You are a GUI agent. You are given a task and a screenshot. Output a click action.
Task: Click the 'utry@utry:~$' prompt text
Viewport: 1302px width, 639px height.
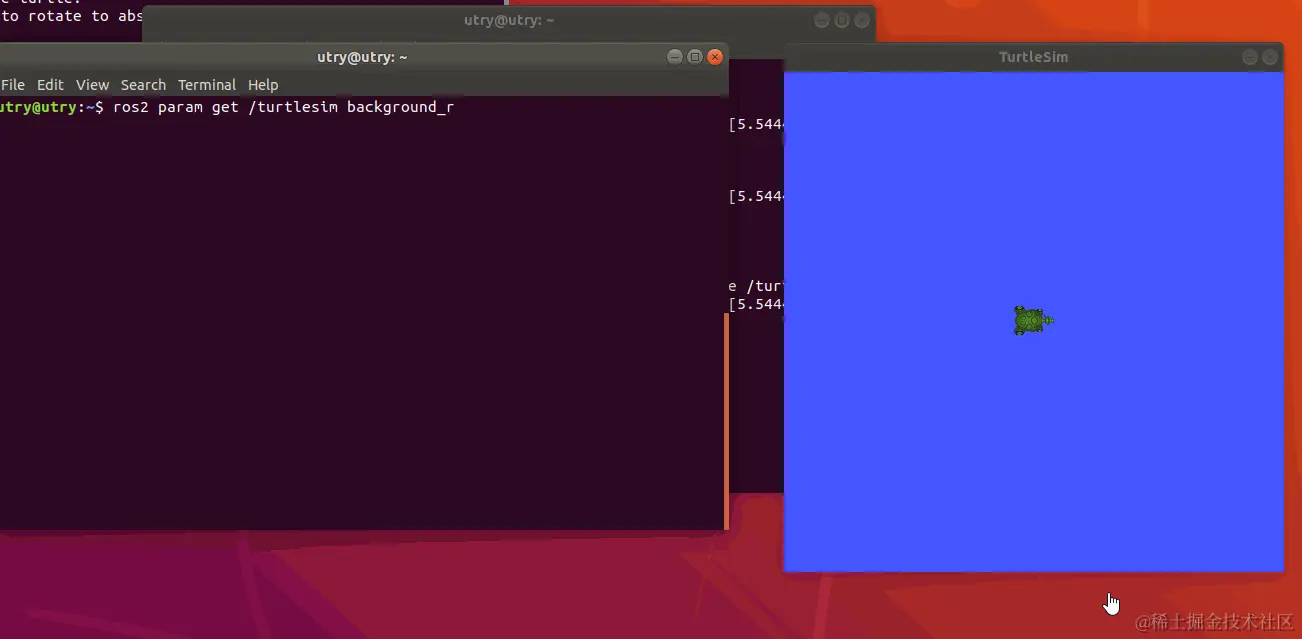point(52,107)
